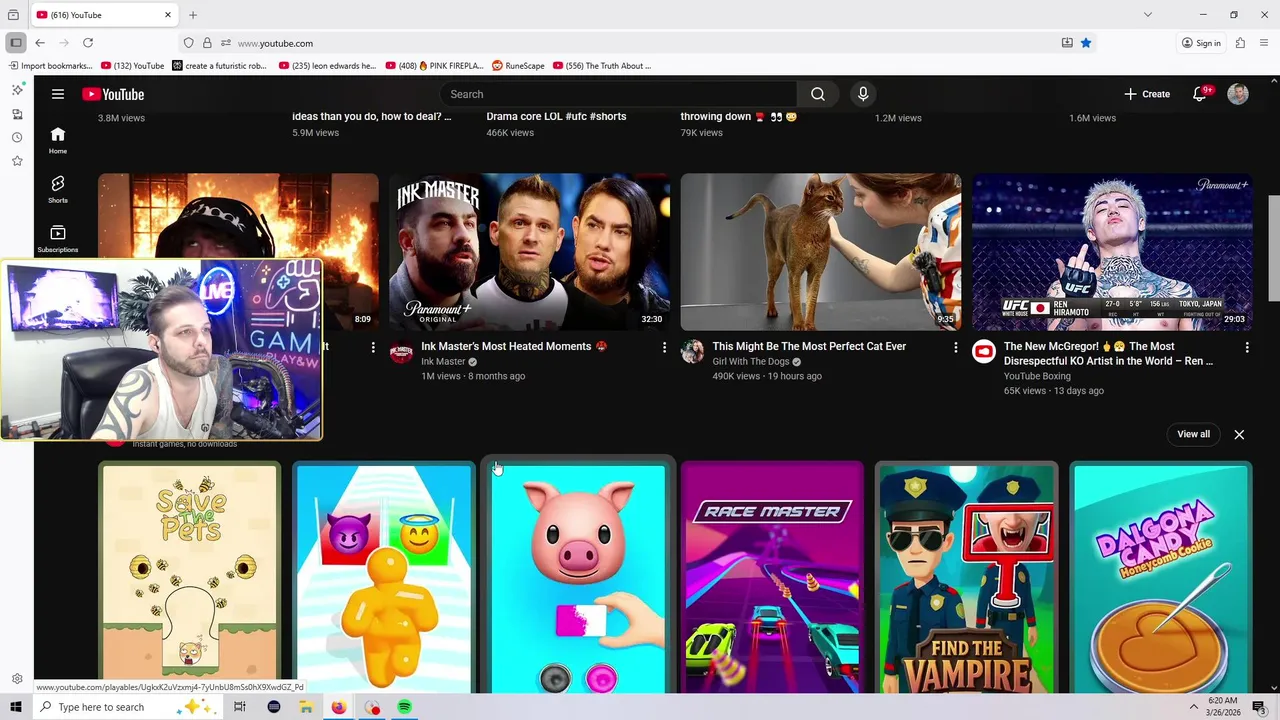This screenshot has height=720, width=1280.
Task: Play the Race Master game
Action: [772, 577]
